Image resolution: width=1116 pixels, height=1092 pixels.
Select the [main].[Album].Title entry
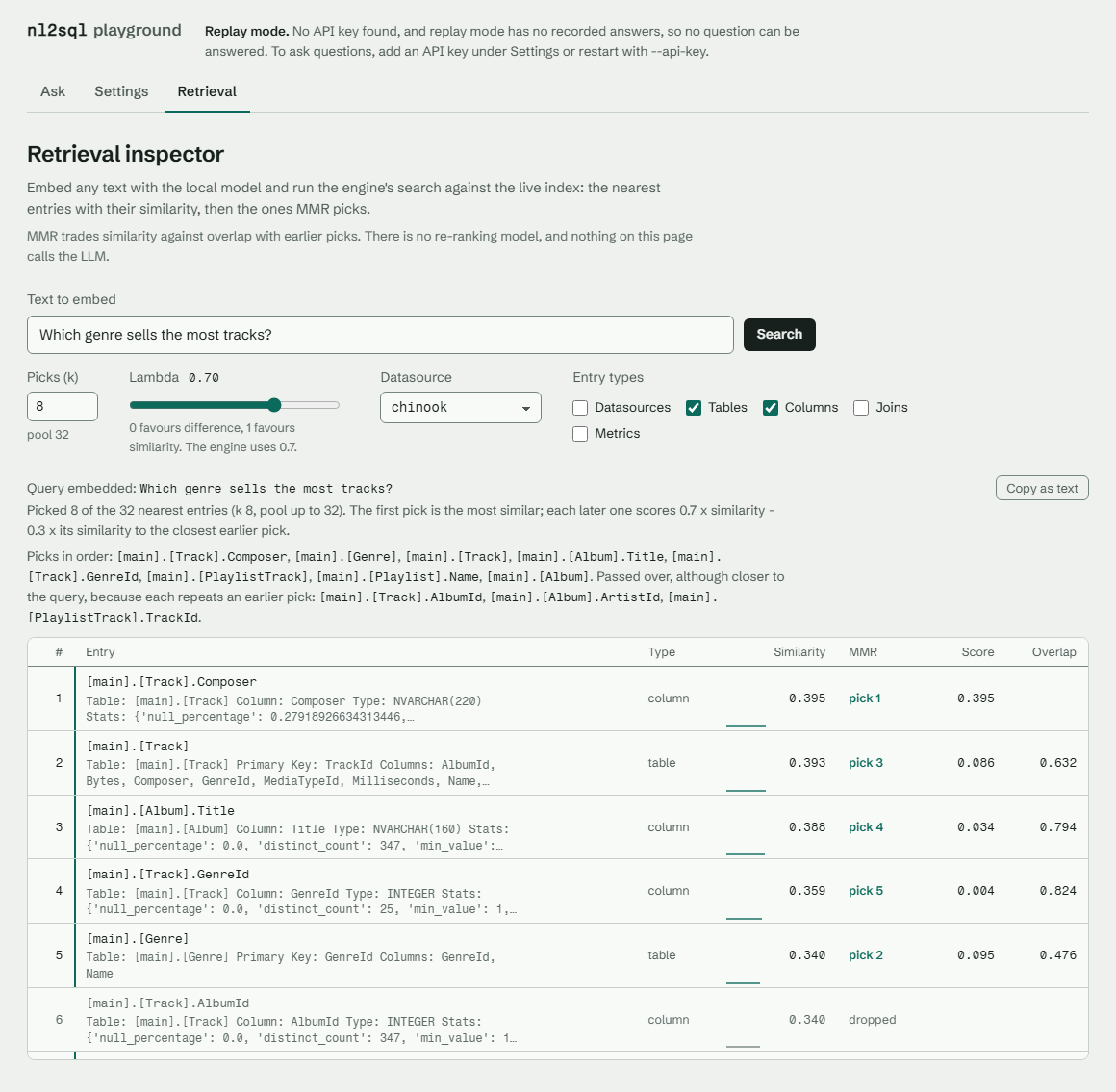click(x=558, y=827)
